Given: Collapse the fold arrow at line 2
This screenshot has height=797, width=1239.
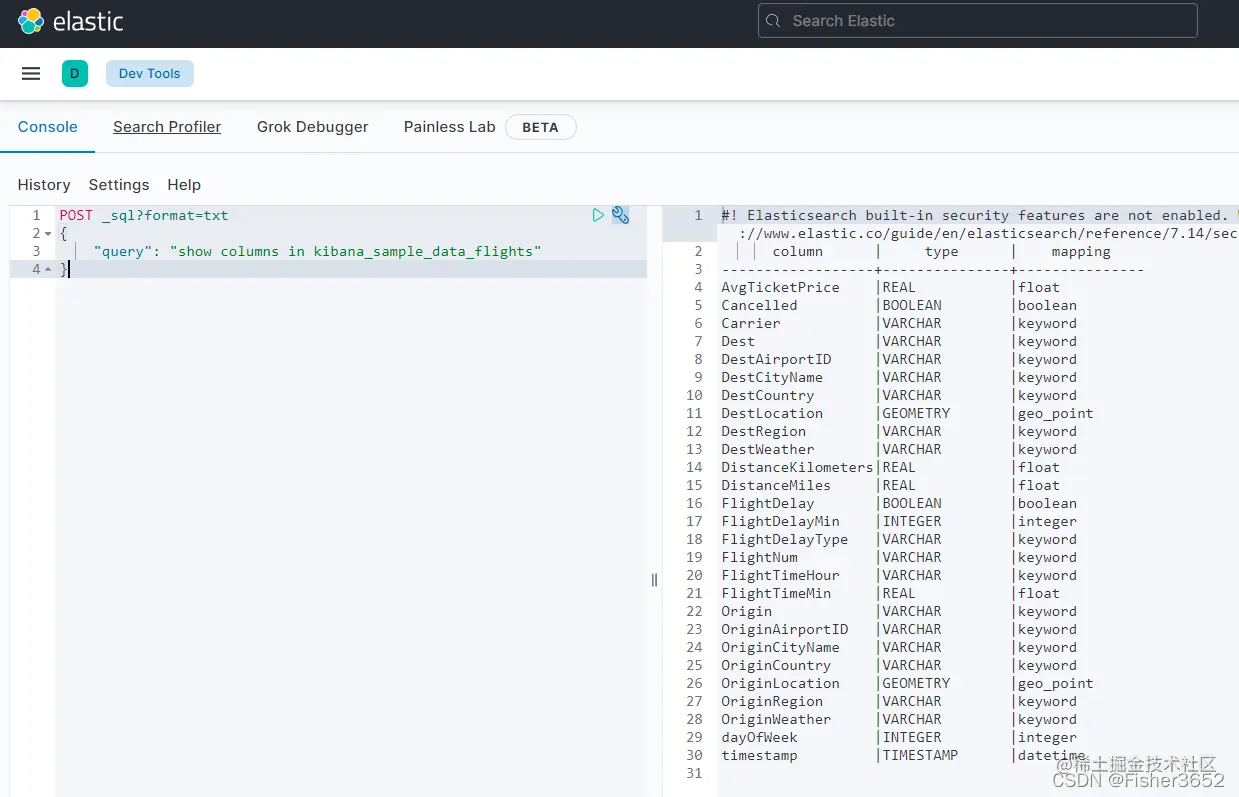Looking at the screenshot, I should pyautogui.click(x=48, y=234).
